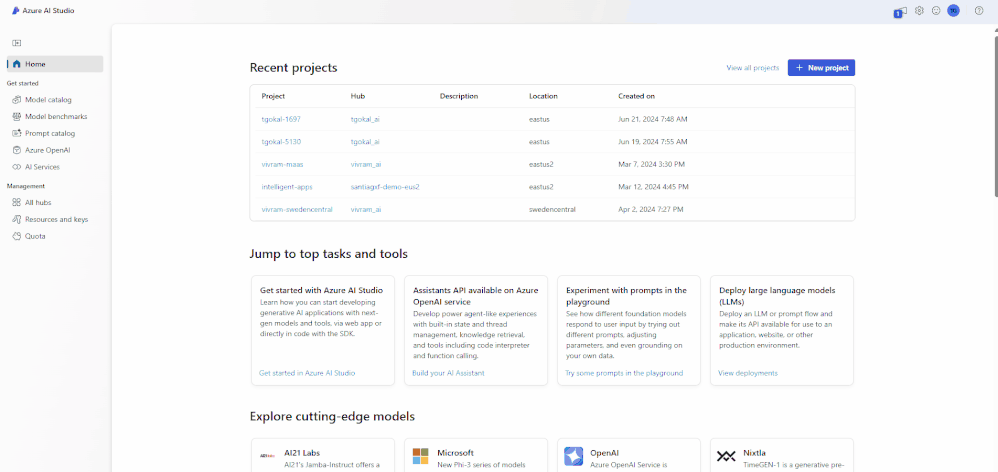Click the View deployments link
Viewport: 998px width, 472px height.
coord(748,373)
